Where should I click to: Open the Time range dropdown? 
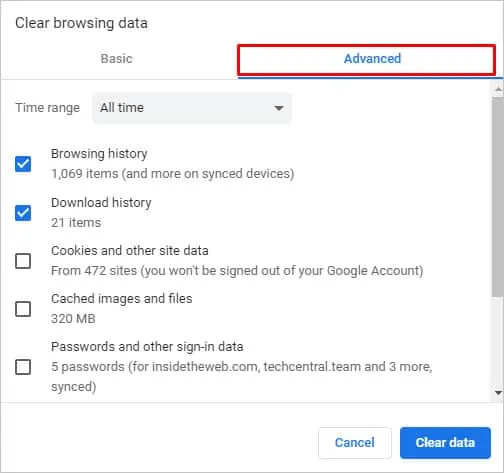click(192, 108)
